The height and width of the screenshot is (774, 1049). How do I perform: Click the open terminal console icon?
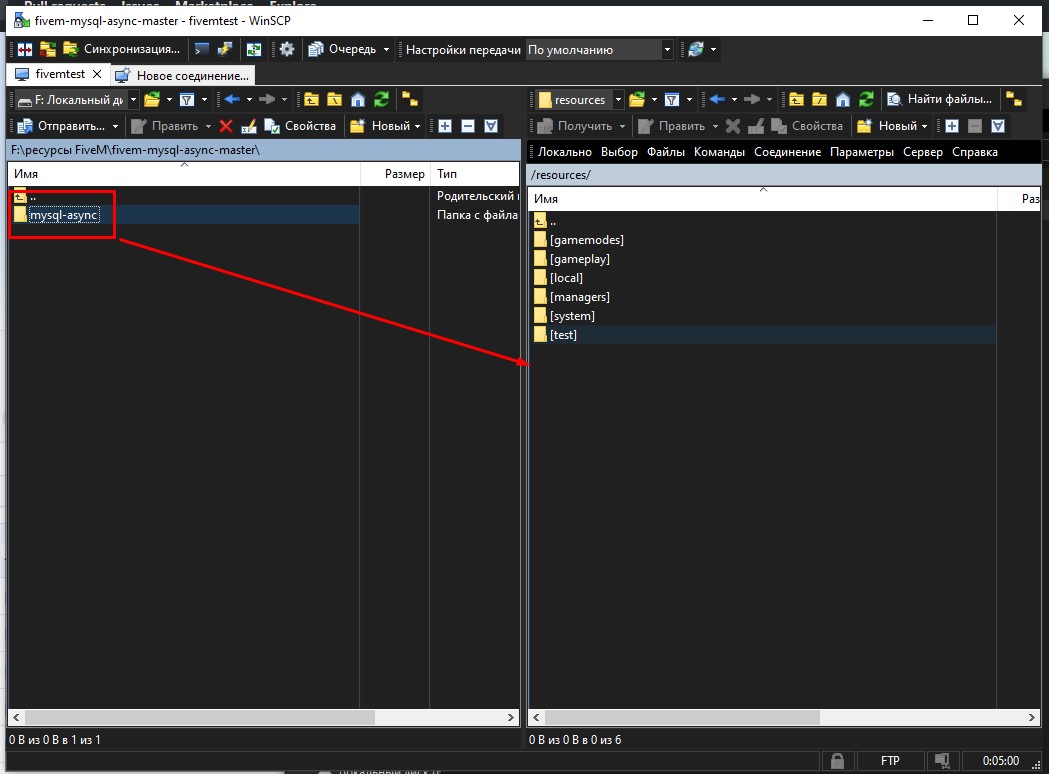tap(202, 49)
